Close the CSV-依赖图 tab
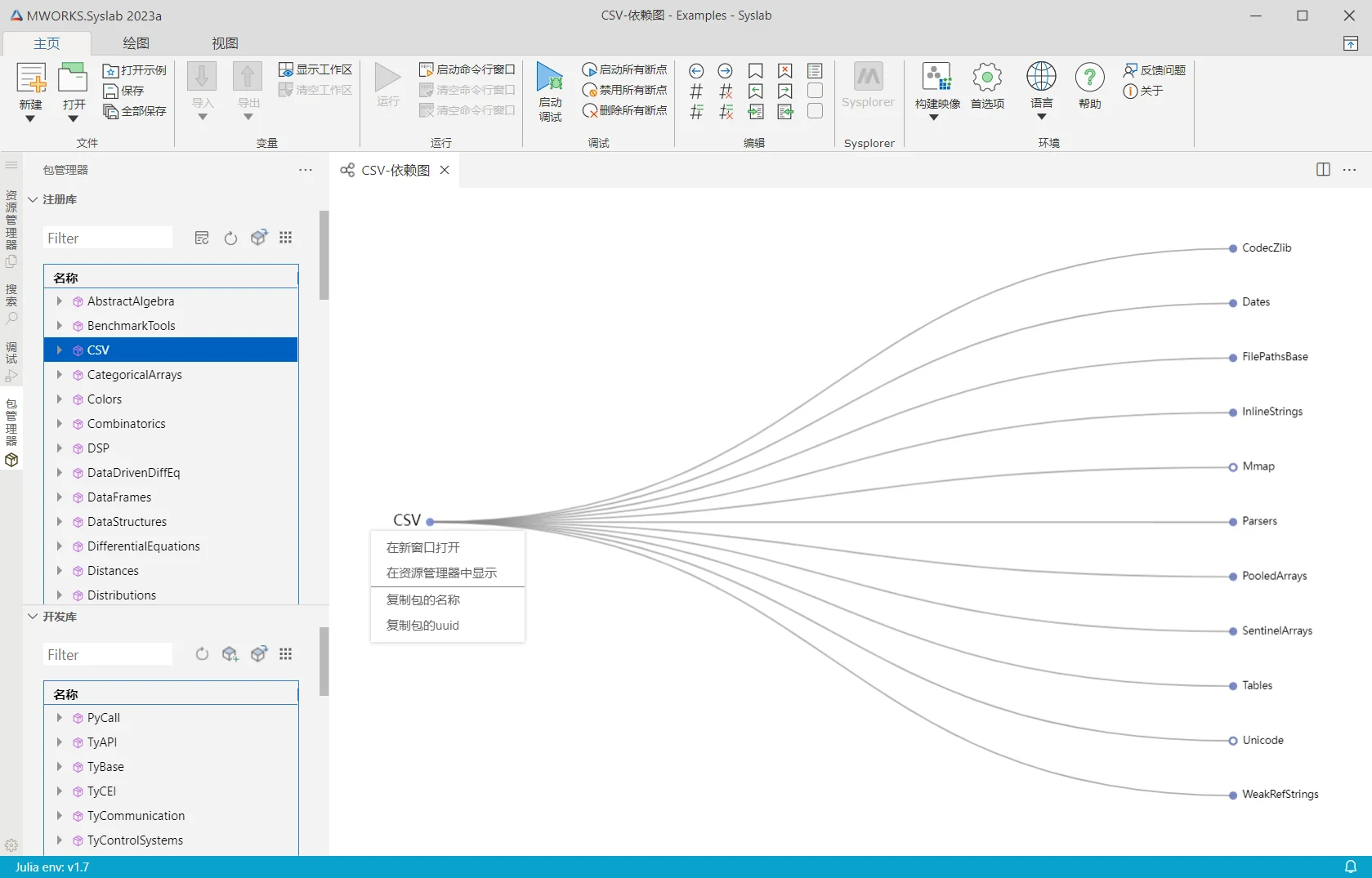Image resolution: width=1372 pixels, height=878 pixels. pos(445,170)
